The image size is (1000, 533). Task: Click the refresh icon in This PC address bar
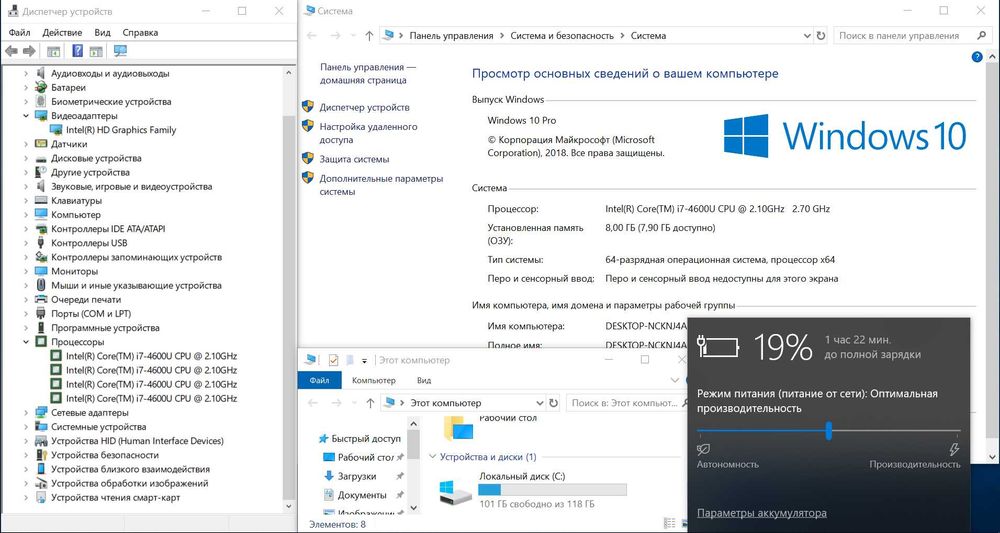(554, 403)
